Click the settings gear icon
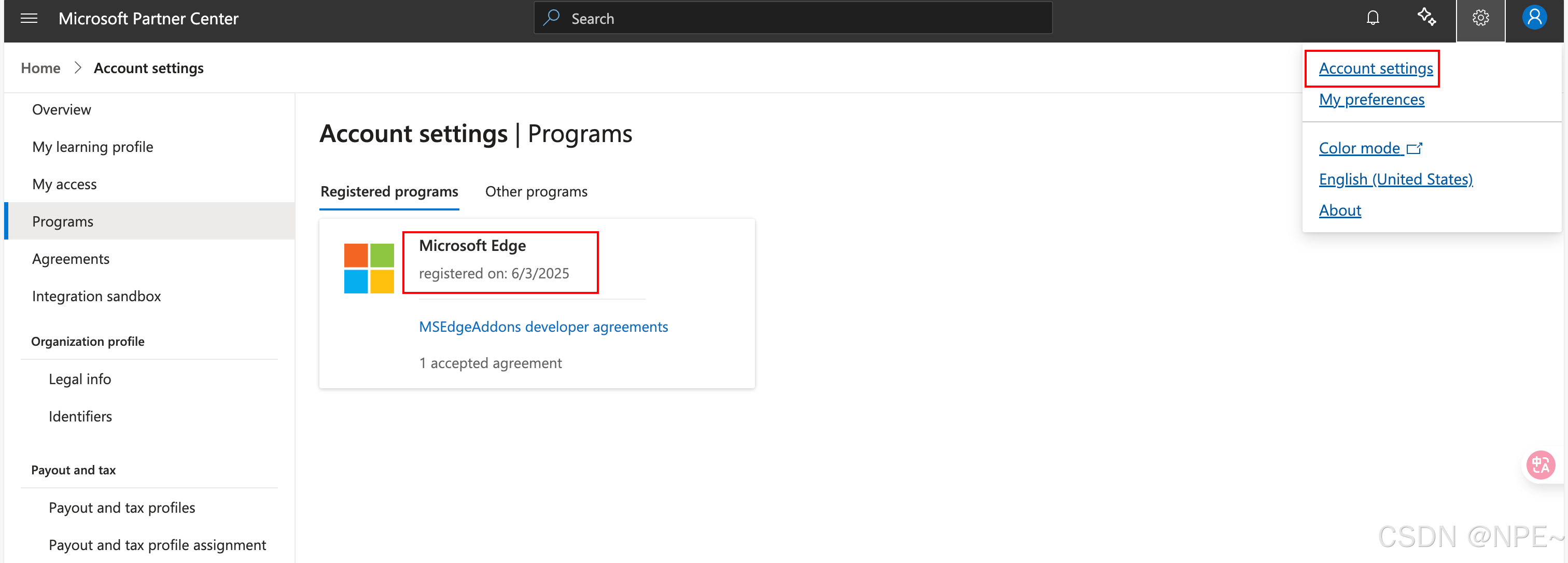The height and width of the screenshot is (563, 1568). (x=1480, y=18)
